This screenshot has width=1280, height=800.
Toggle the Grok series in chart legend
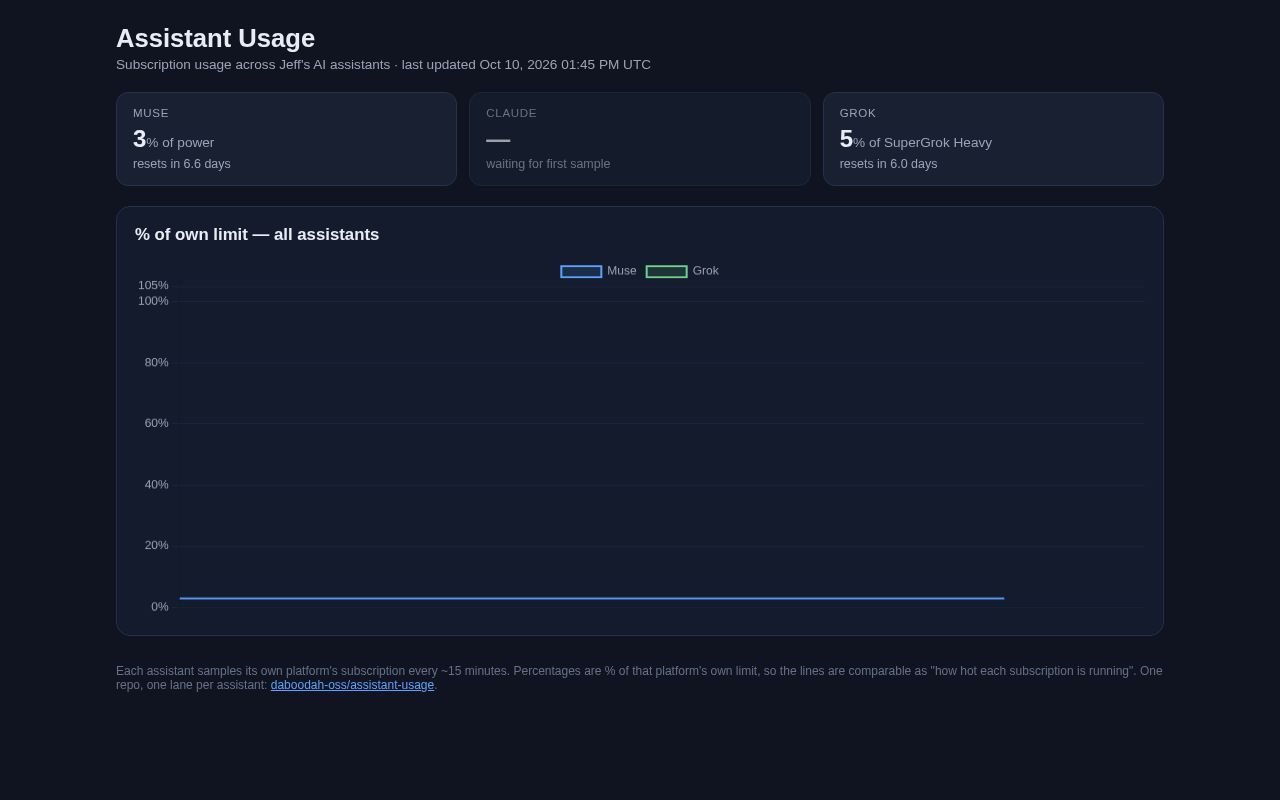coord(682,271)
